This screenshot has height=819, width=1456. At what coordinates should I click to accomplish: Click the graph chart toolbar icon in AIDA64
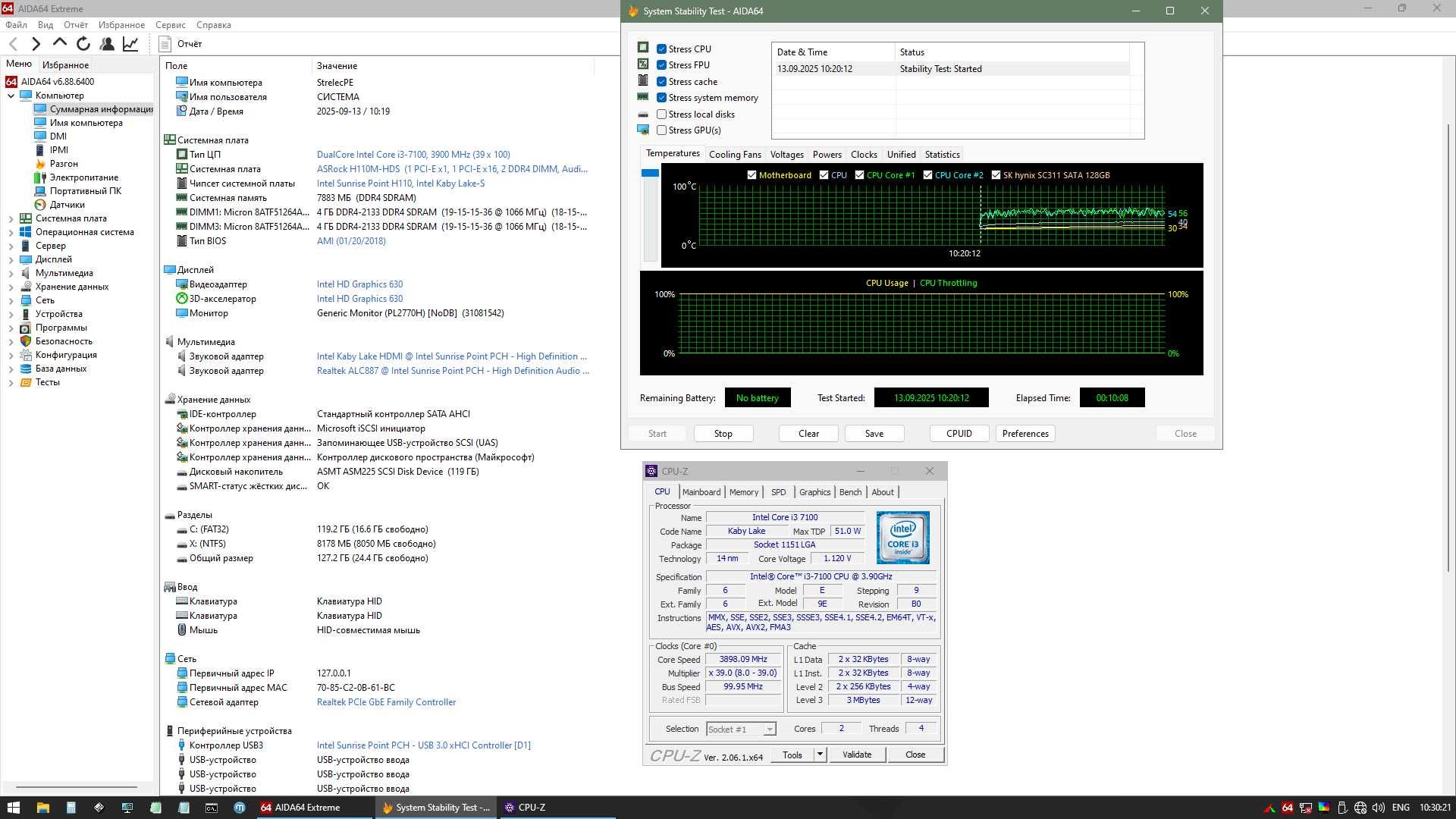click(130, 44)
